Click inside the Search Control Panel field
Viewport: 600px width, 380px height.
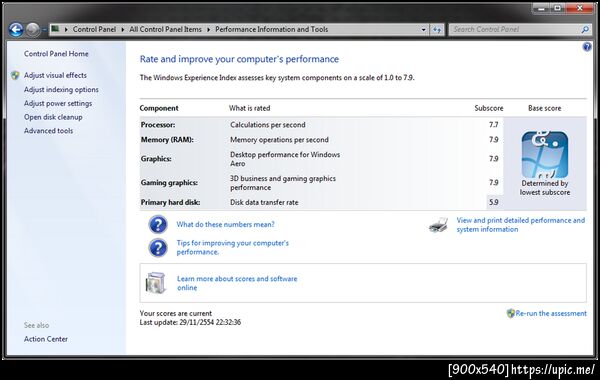(x=515, y=29)
